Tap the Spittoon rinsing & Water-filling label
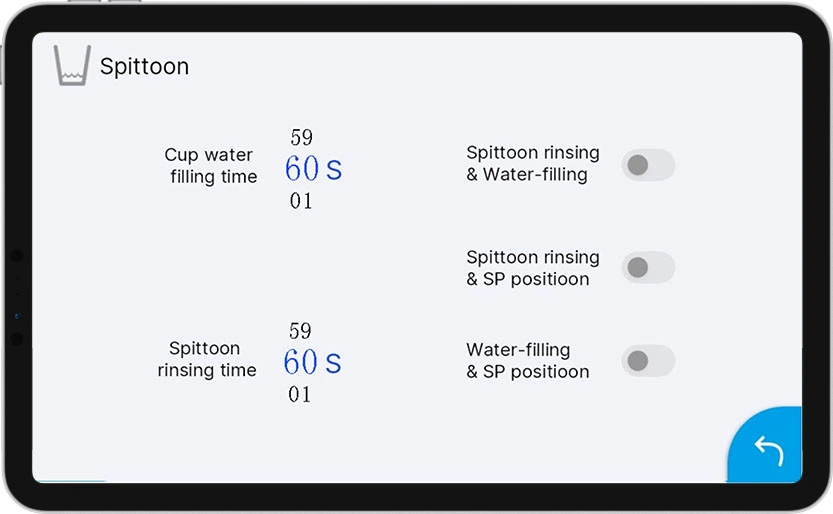The image size is (833, 514). pos(532,163)
